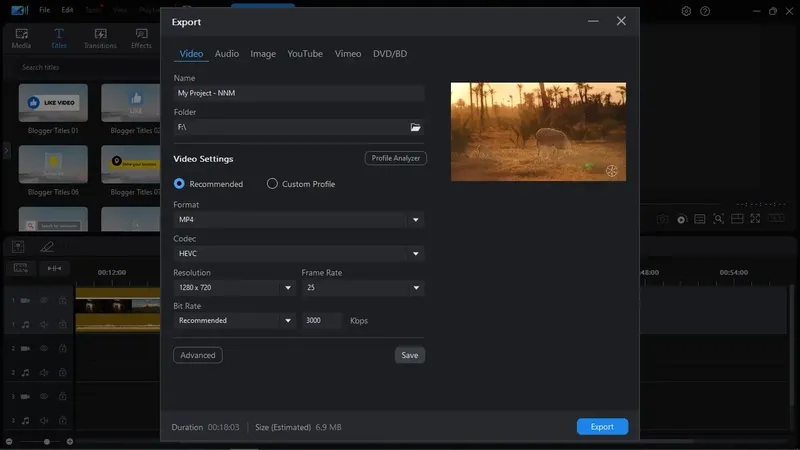
Task: Select the Recommended radio button
Action: click(x=179, y=184)
